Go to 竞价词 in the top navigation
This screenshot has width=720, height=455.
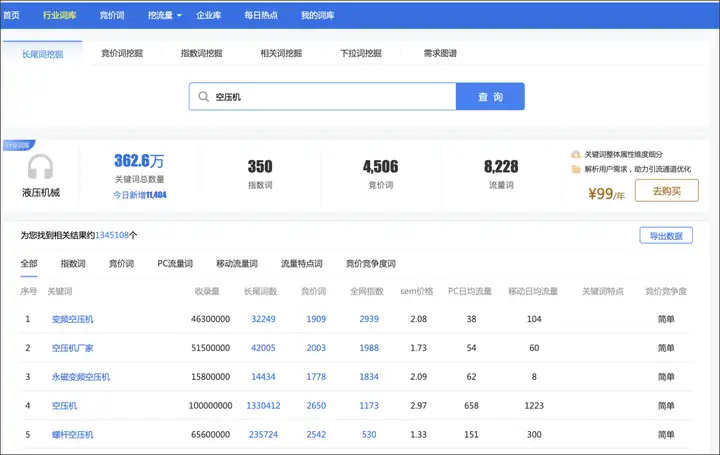click(112, 15)
